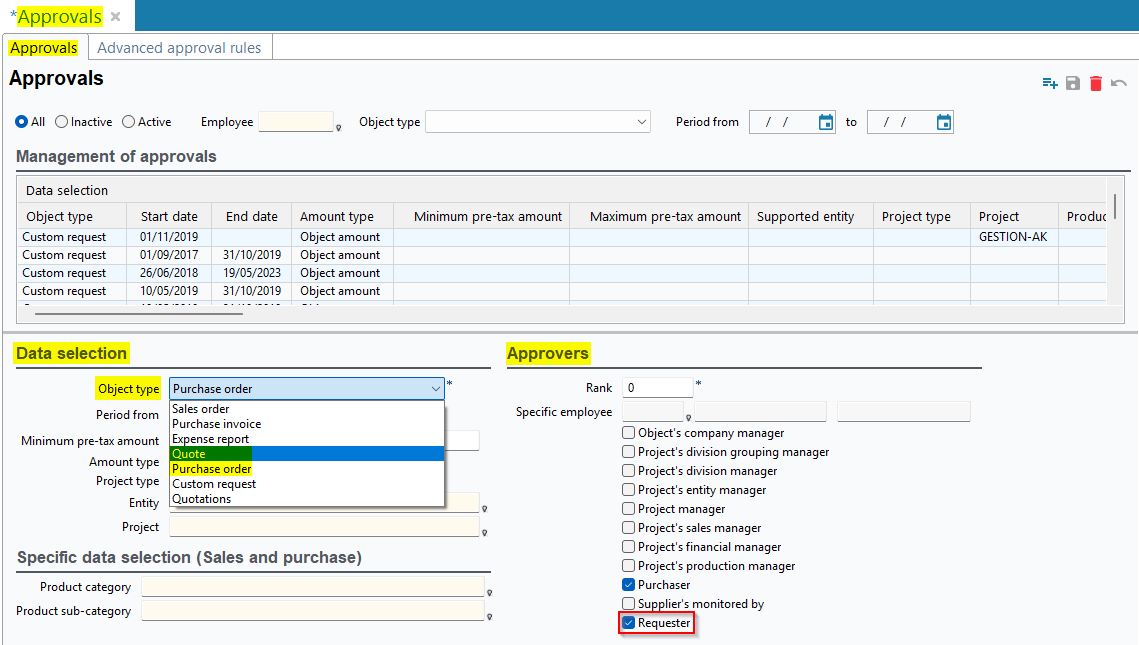Click lookup icon beside Product category field
This screenshot has width=1139, height=645.
[x=489, y=592]
